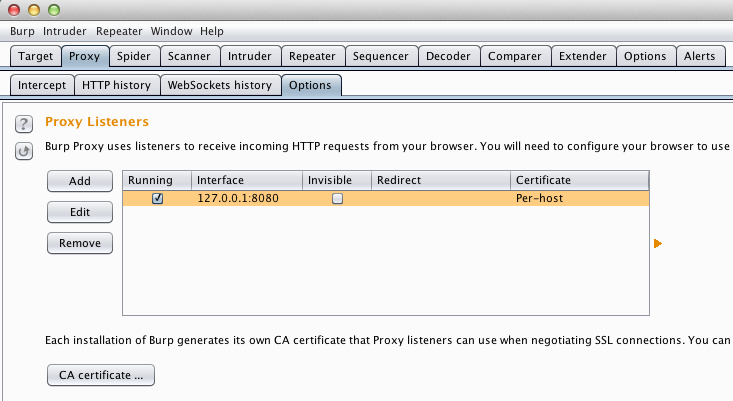Viewport: 733px width, 401px height.
Task: Select the Repeater tool tab
Action: [x=312, y=56]
